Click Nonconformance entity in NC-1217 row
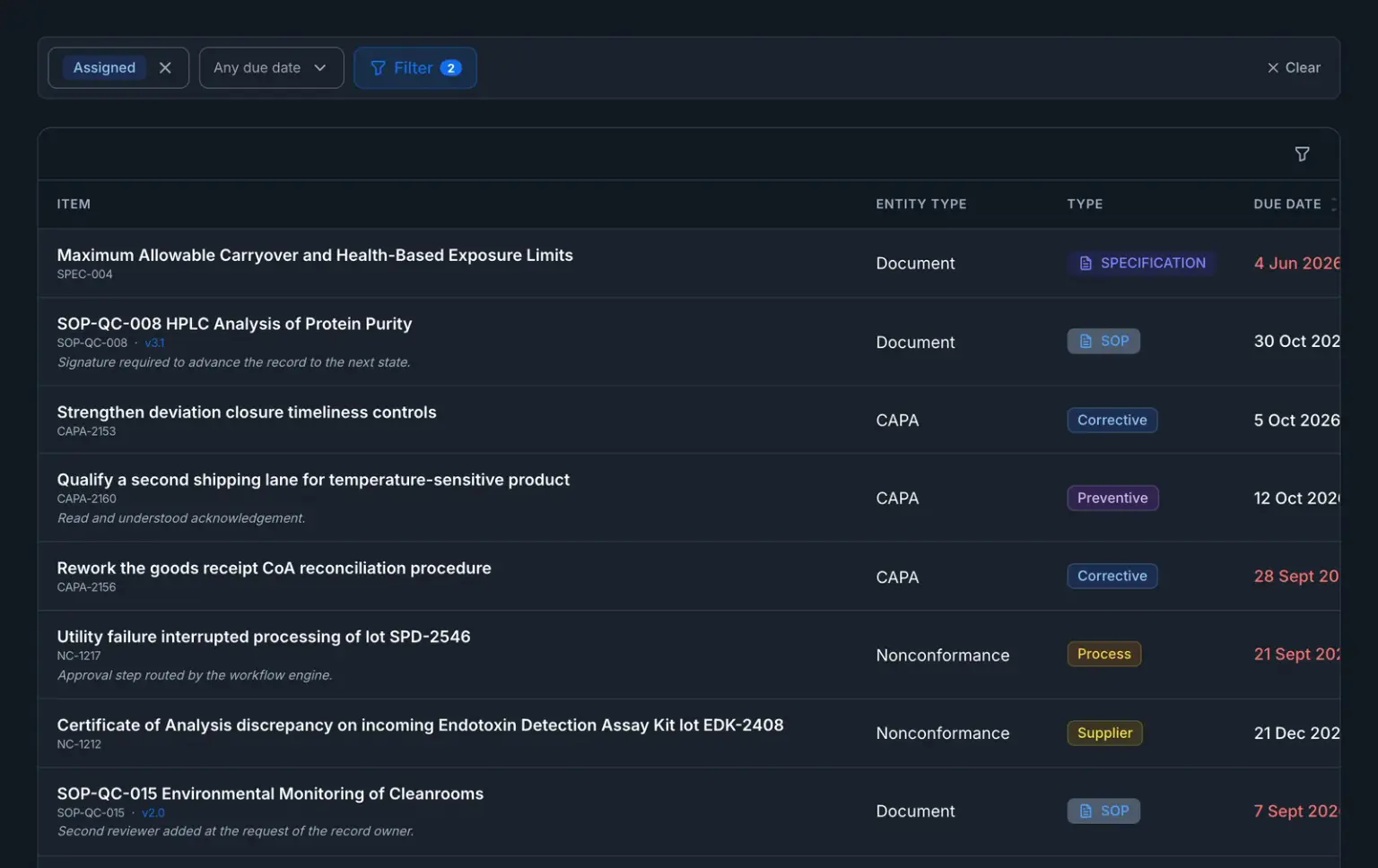Image resolution: width=1378 pixels, height=868 pixels. (943, 655)
